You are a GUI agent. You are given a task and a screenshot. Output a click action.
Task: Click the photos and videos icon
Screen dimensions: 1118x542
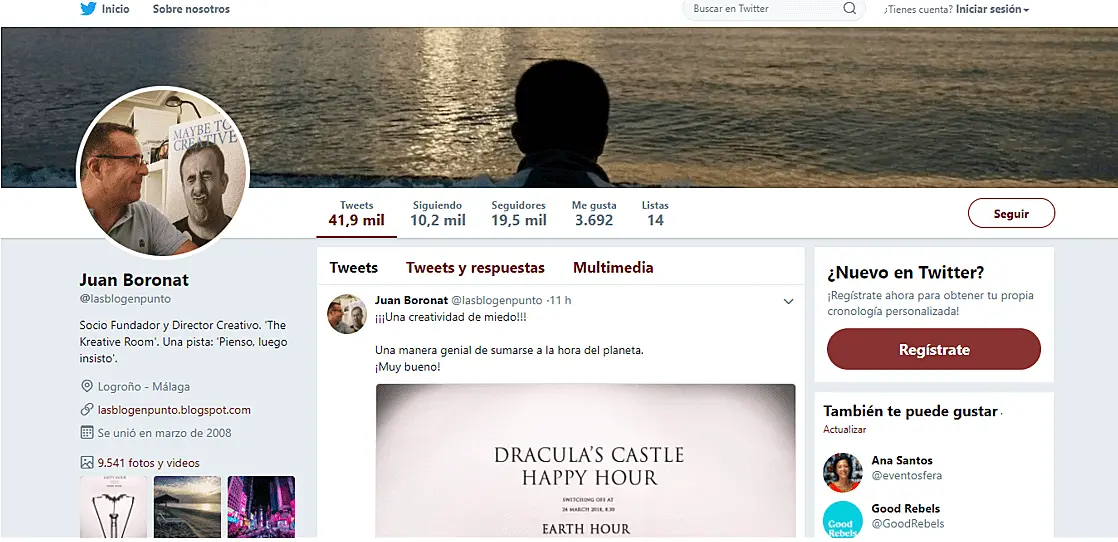click(x=87, y=463)
